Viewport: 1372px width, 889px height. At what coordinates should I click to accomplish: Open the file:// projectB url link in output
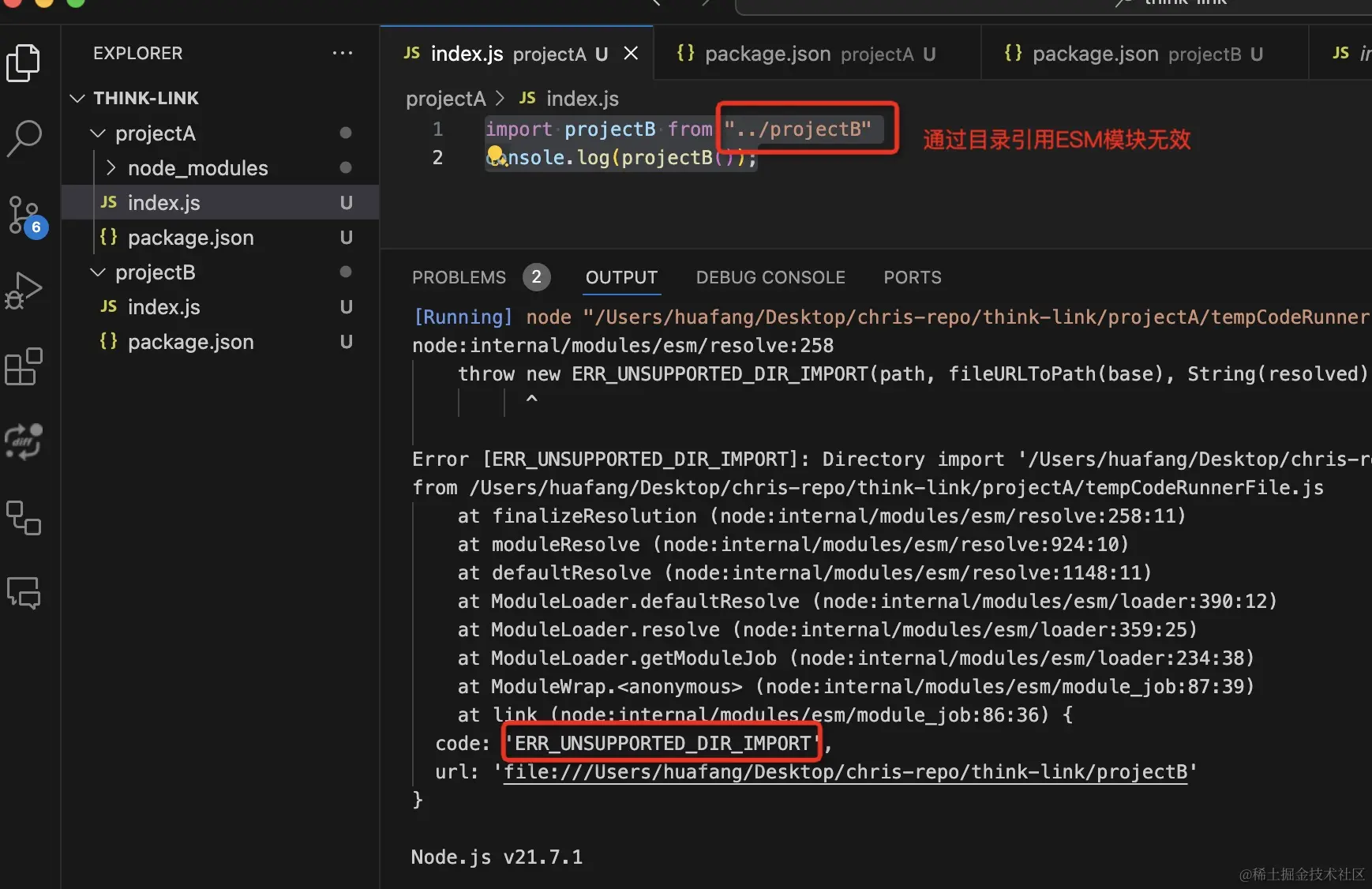click(x=845, y=771)
